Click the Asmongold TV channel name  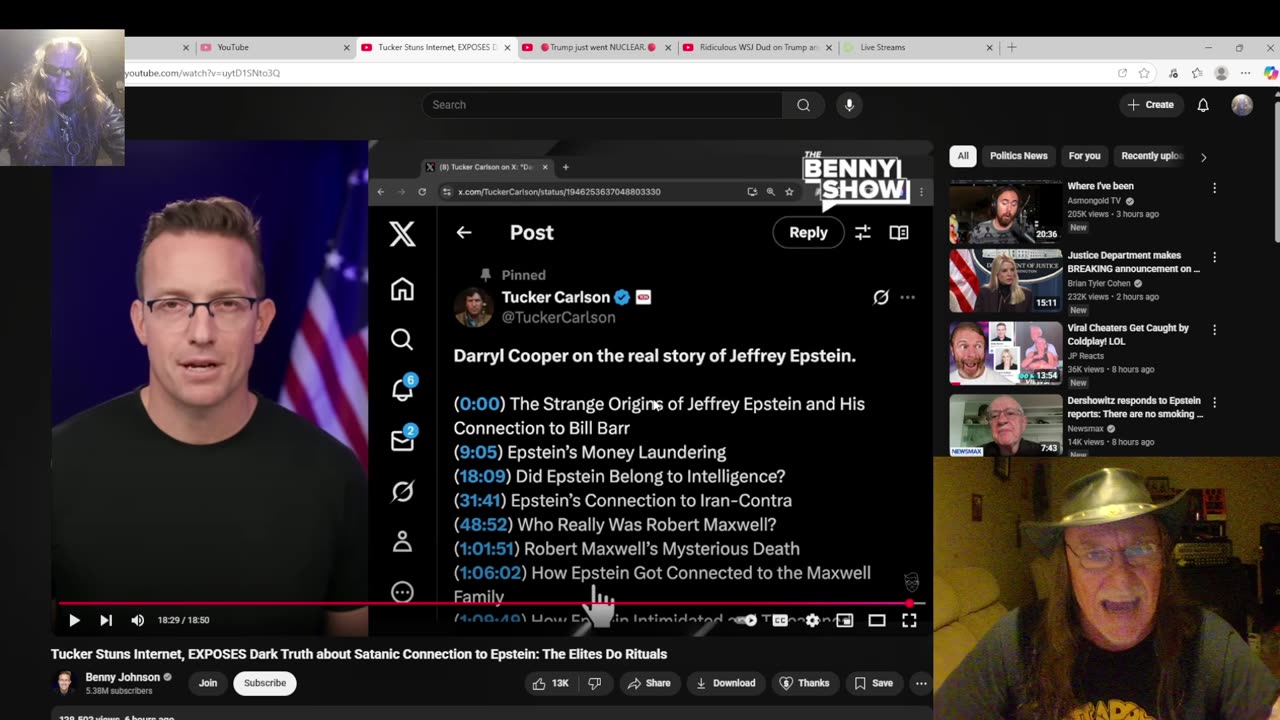(1096, 201)
